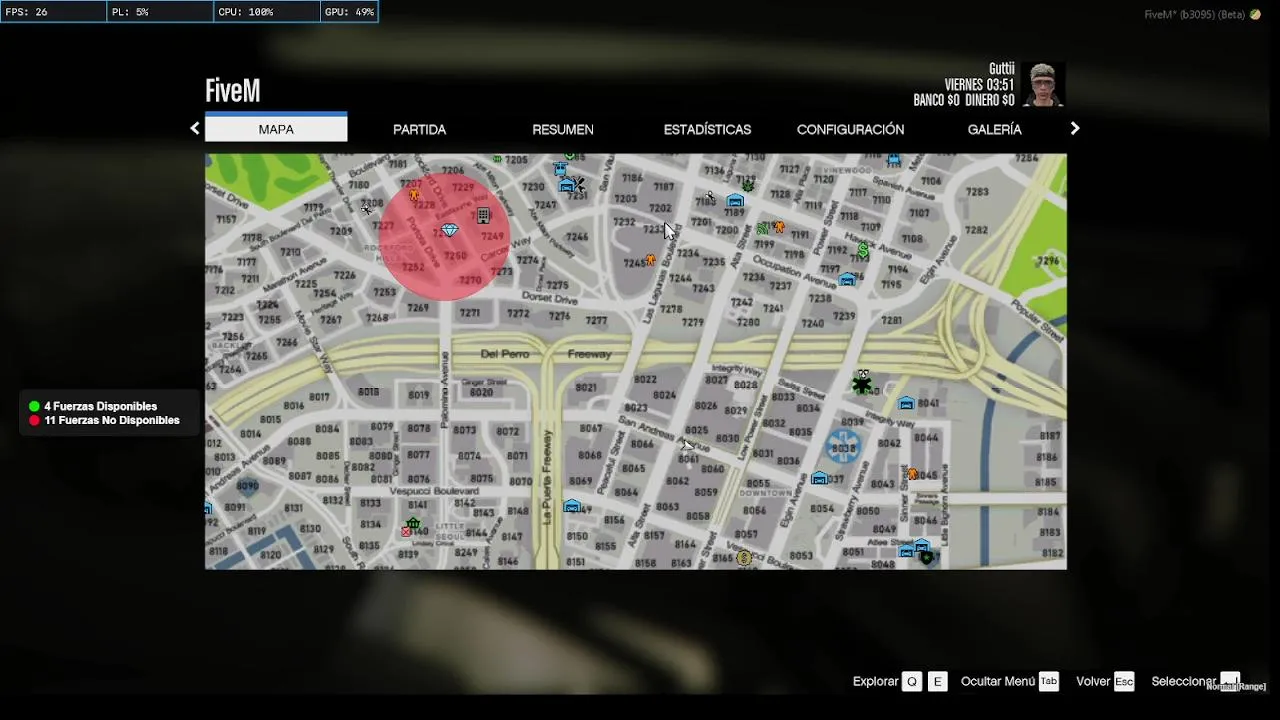Click the red Fuerzas No Disponibles indicator dot
Screen dimensions: 1280x720
[34, 420]
